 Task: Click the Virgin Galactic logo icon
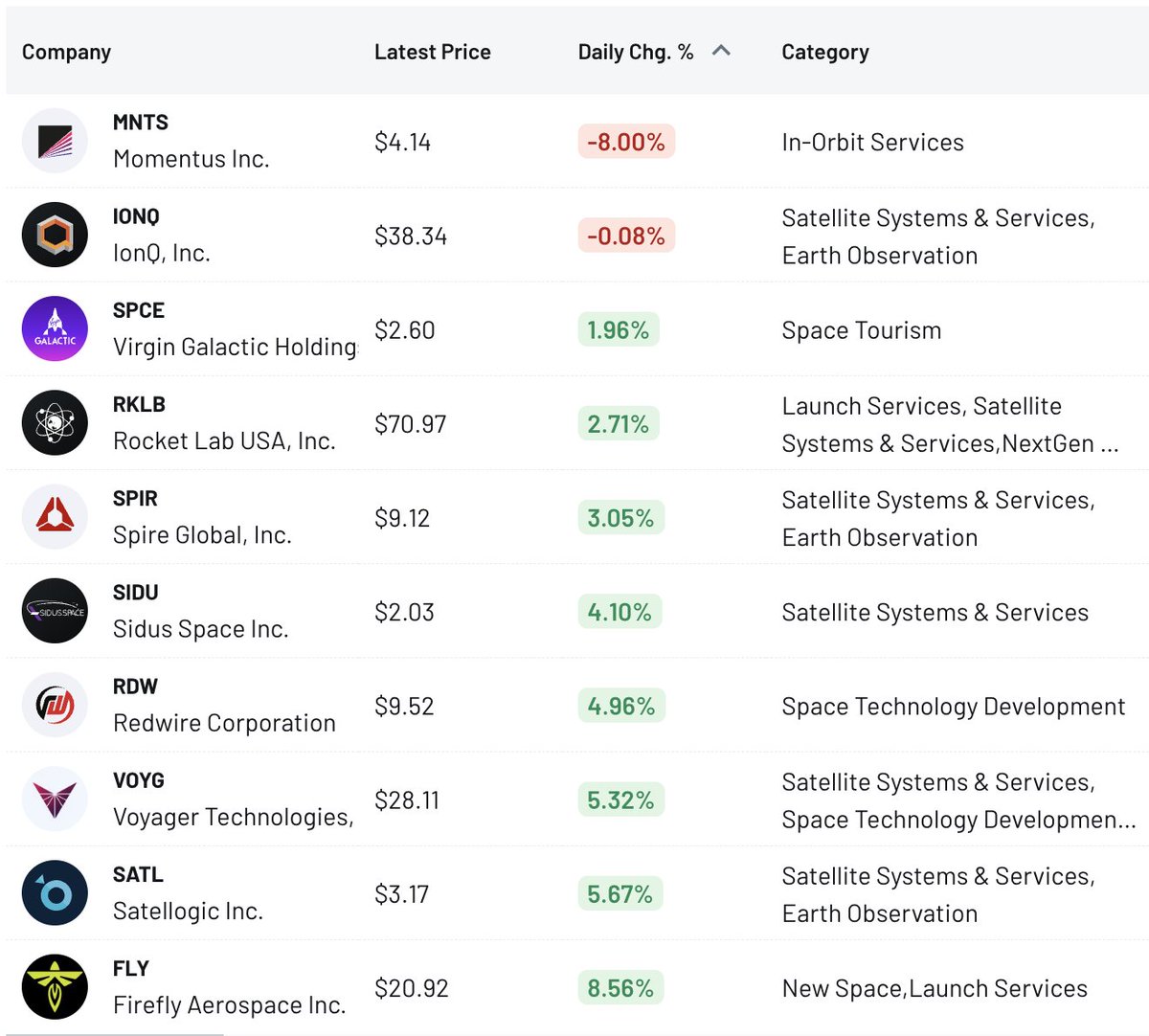55,328
